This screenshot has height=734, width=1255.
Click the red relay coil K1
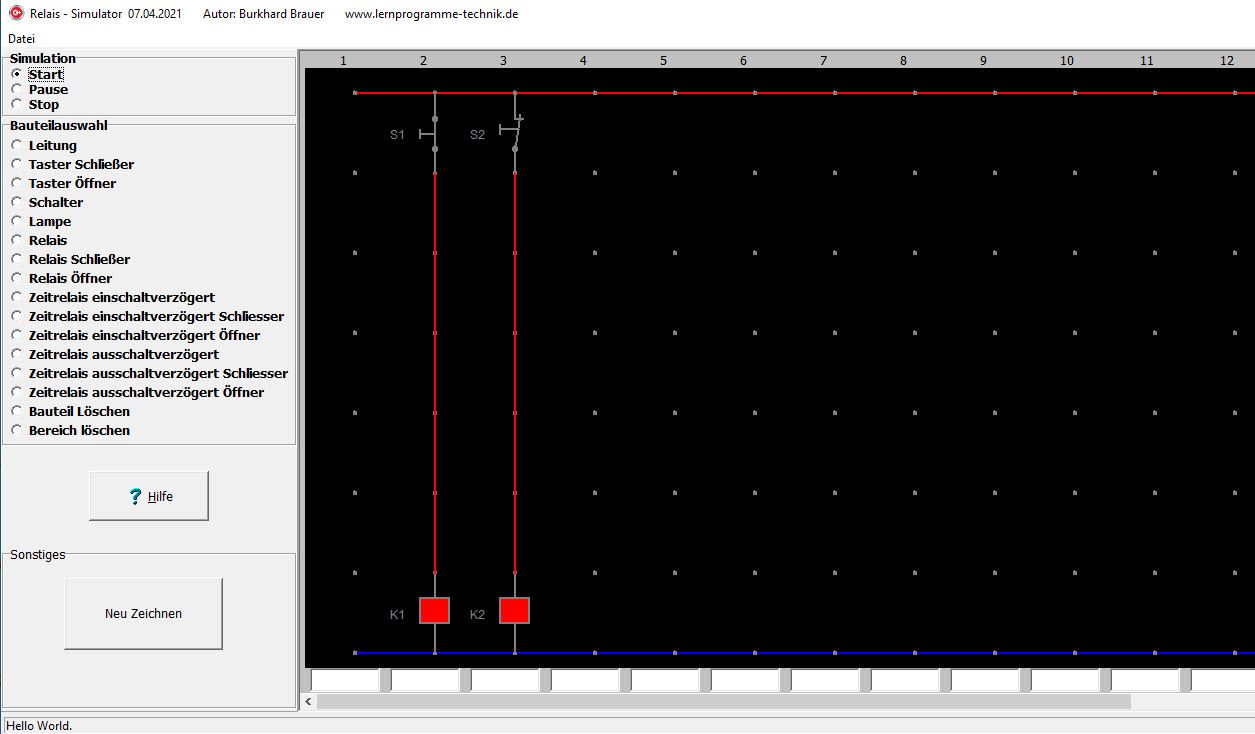[x=434, y=610]
